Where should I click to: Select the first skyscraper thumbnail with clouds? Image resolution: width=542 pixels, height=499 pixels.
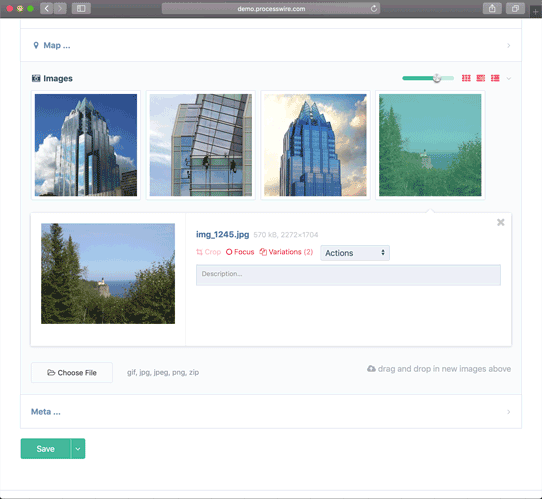pos(86,145)
